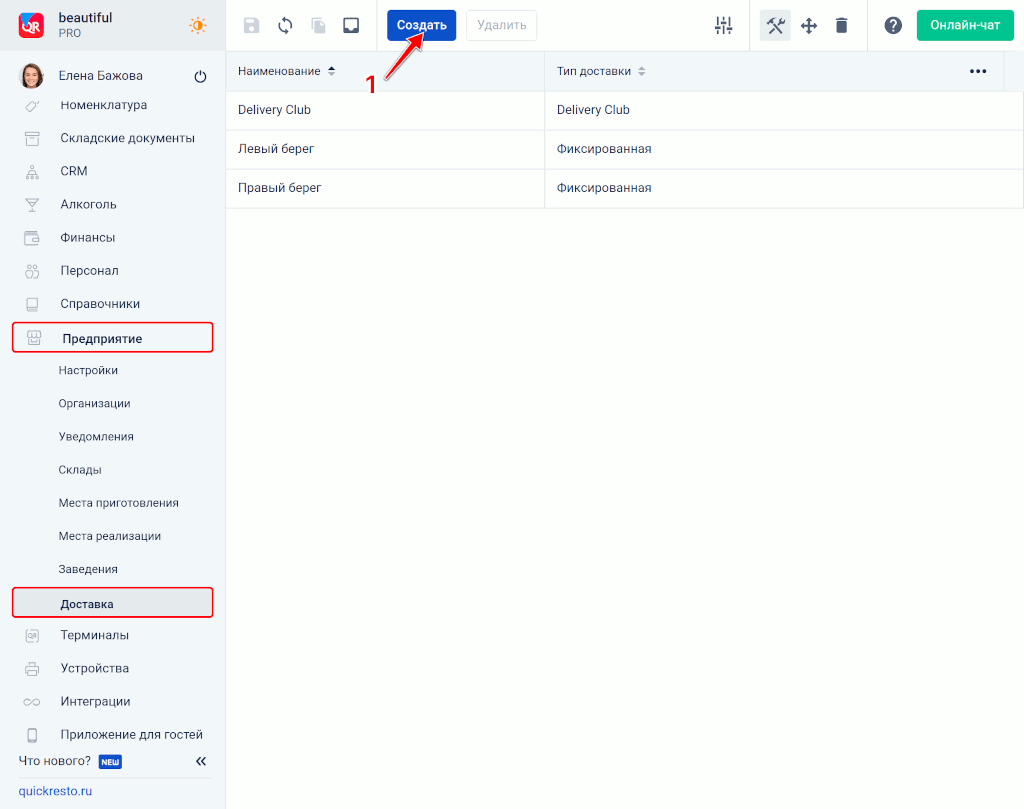
Task: Toggle the tools hammer-and-wrench icon
Action: click(775, 25)
